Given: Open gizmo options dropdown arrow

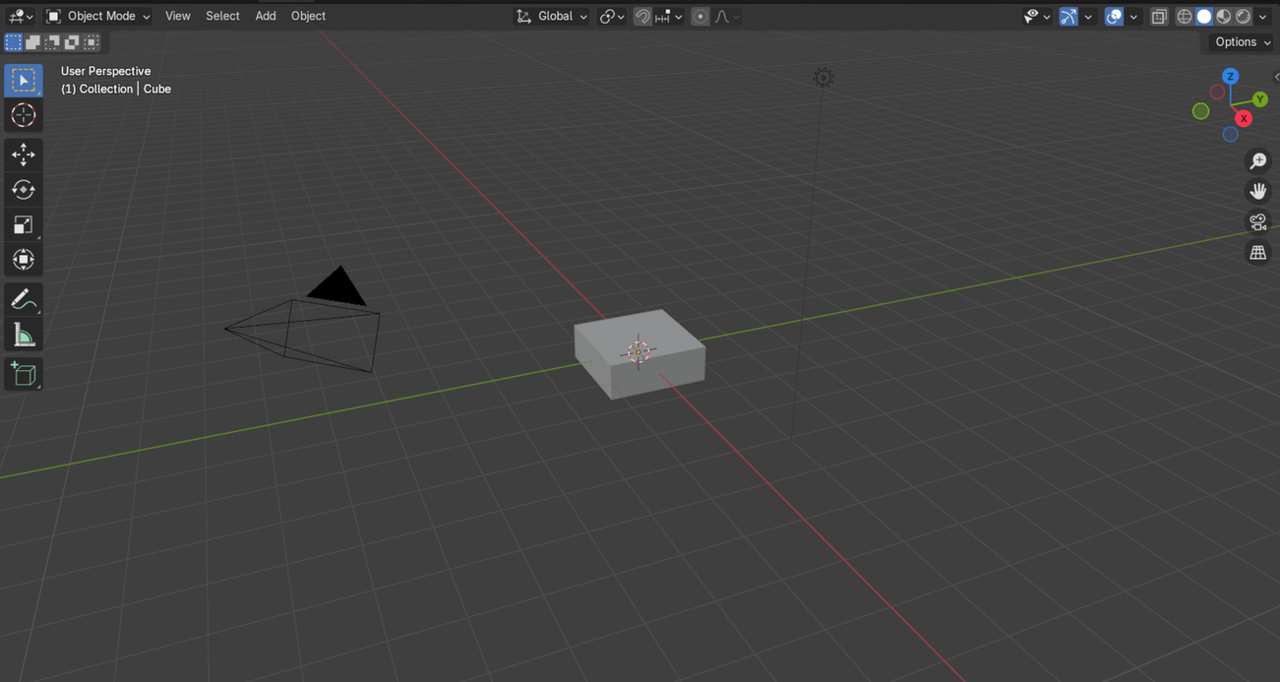Looking at the screenshot, I should [1088, 16].
